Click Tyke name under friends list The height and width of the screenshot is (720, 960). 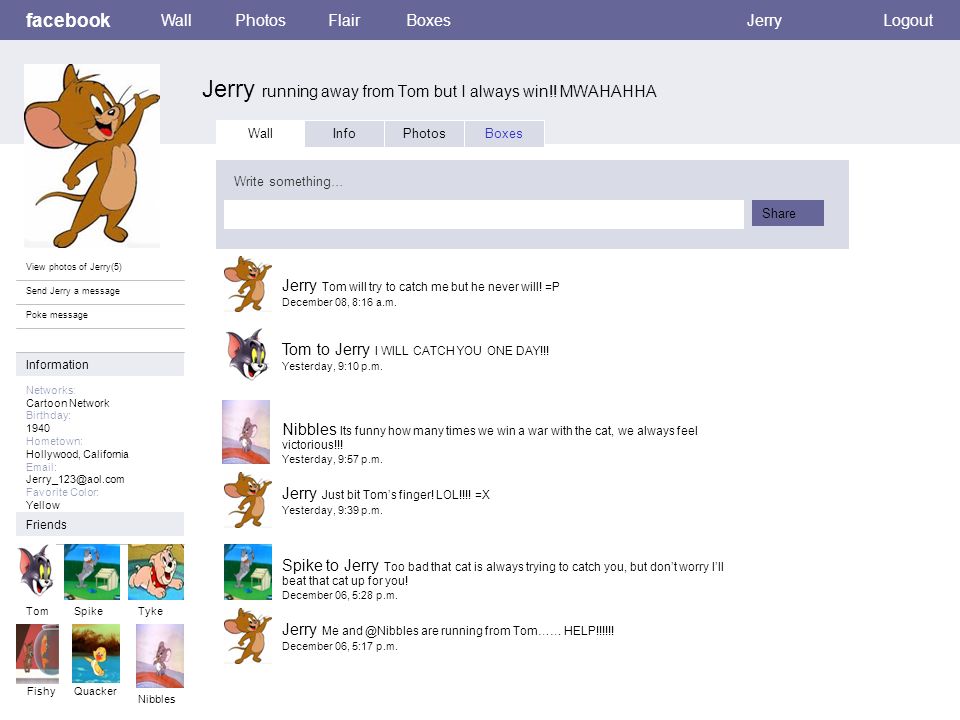pos(151,611)
